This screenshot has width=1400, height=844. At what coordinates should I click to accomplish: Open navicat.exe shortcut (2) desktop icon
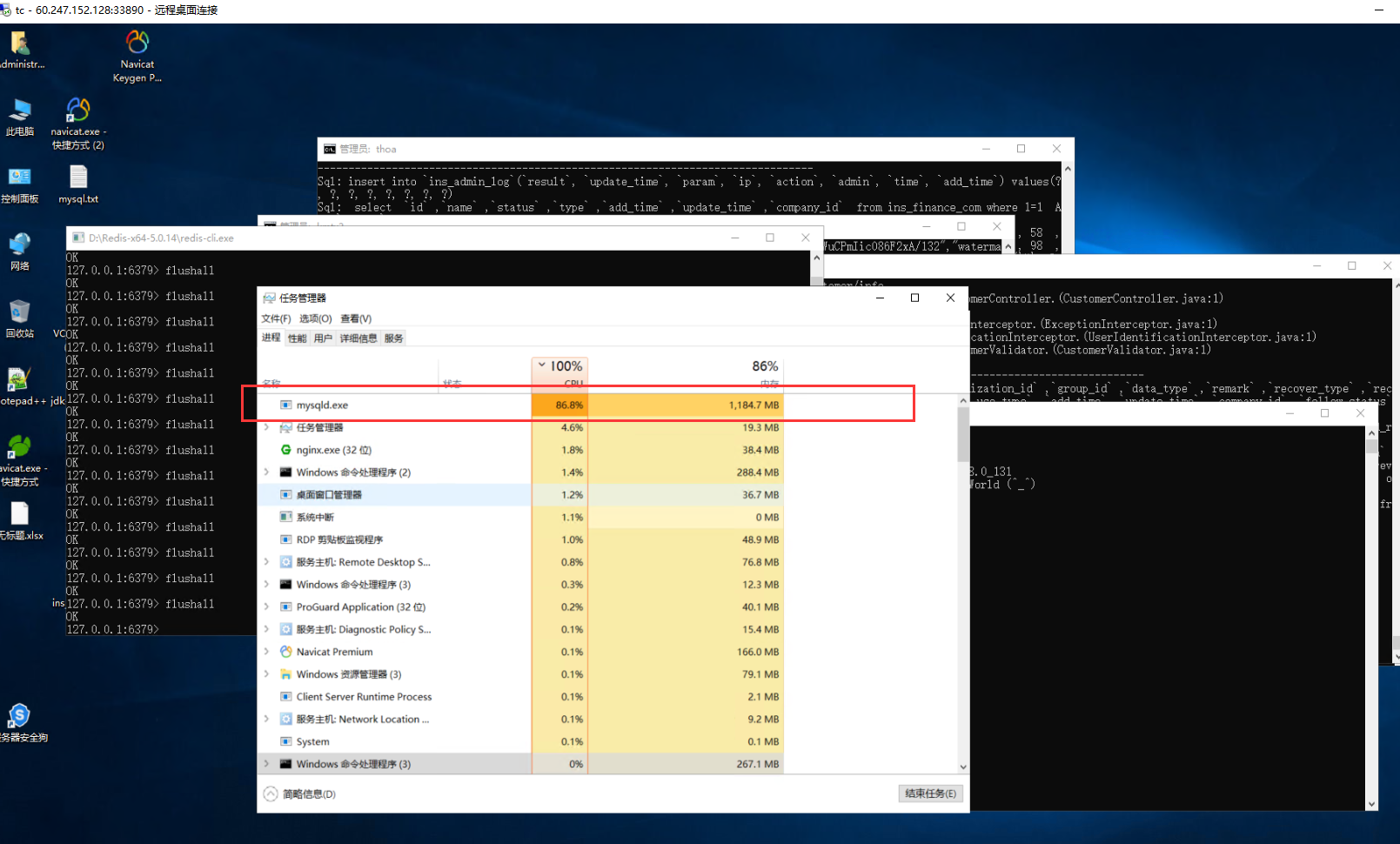point(78,111)
